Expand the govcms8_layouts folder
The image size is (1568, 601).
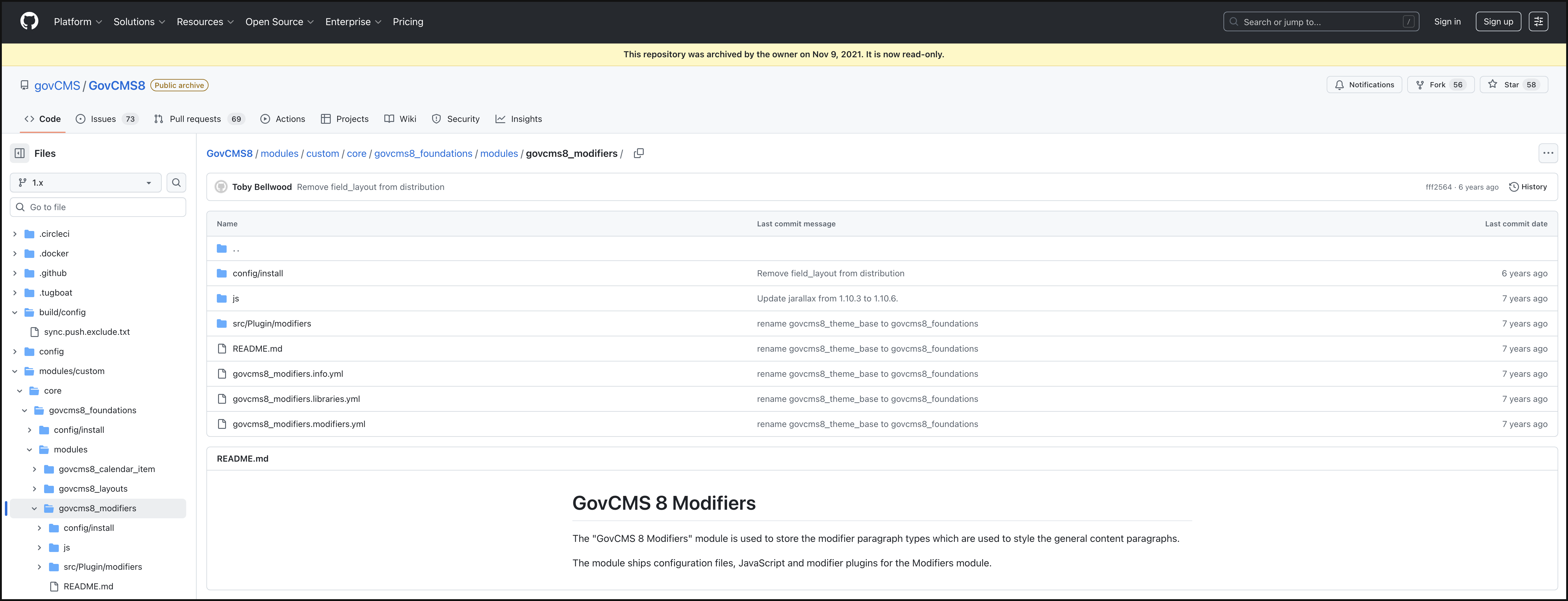point(35,489)
